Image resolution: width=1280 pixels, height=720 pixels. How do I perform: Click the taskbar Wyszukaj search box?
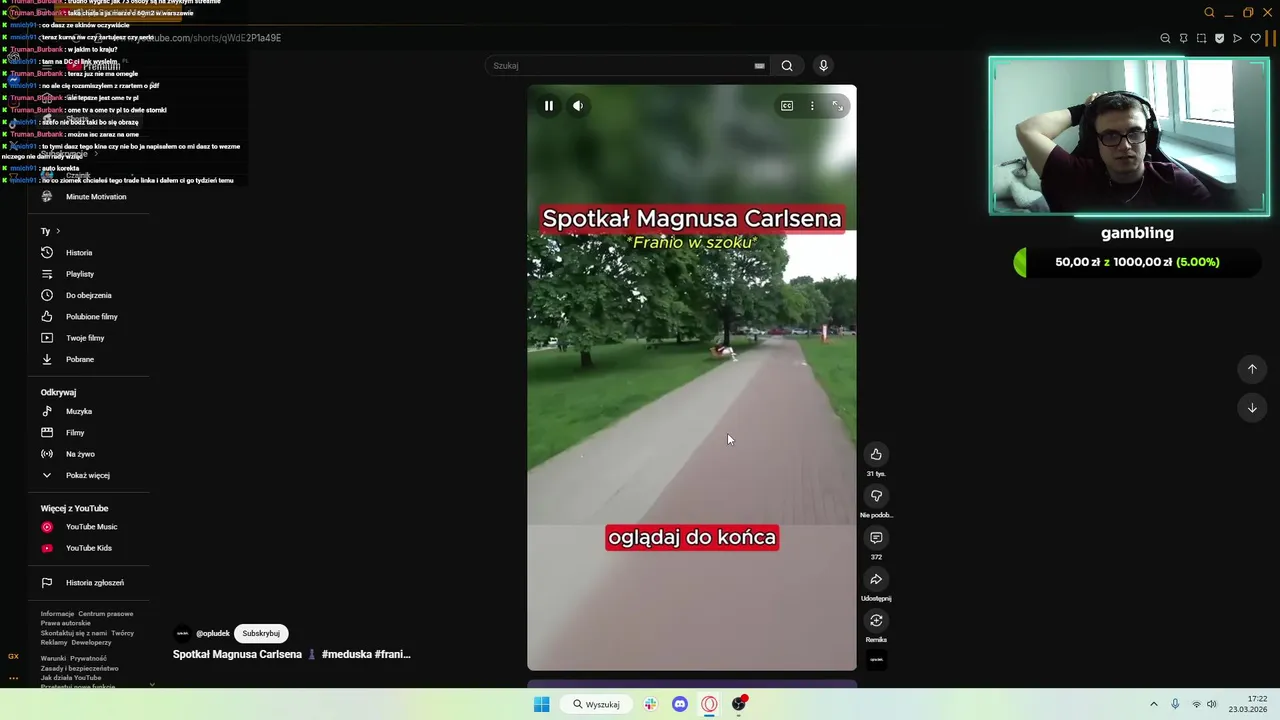pyautogui.click(x=597, y=704)
